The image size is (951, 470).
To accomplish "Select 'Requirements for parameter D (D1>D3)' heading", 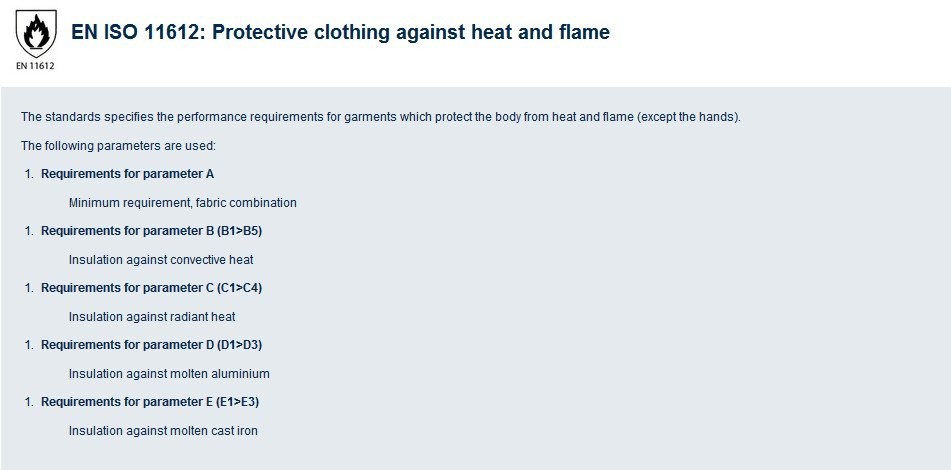I will 152,345.
